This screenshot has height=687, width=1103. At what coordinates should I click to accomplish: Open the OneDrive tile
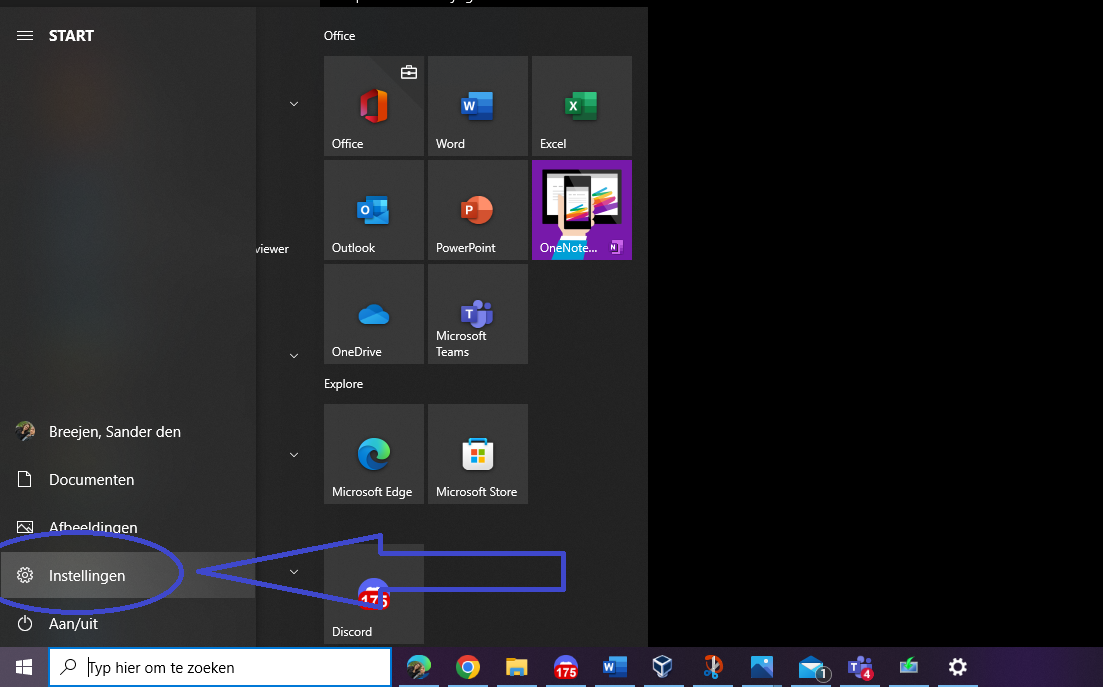tap(374, 314)
